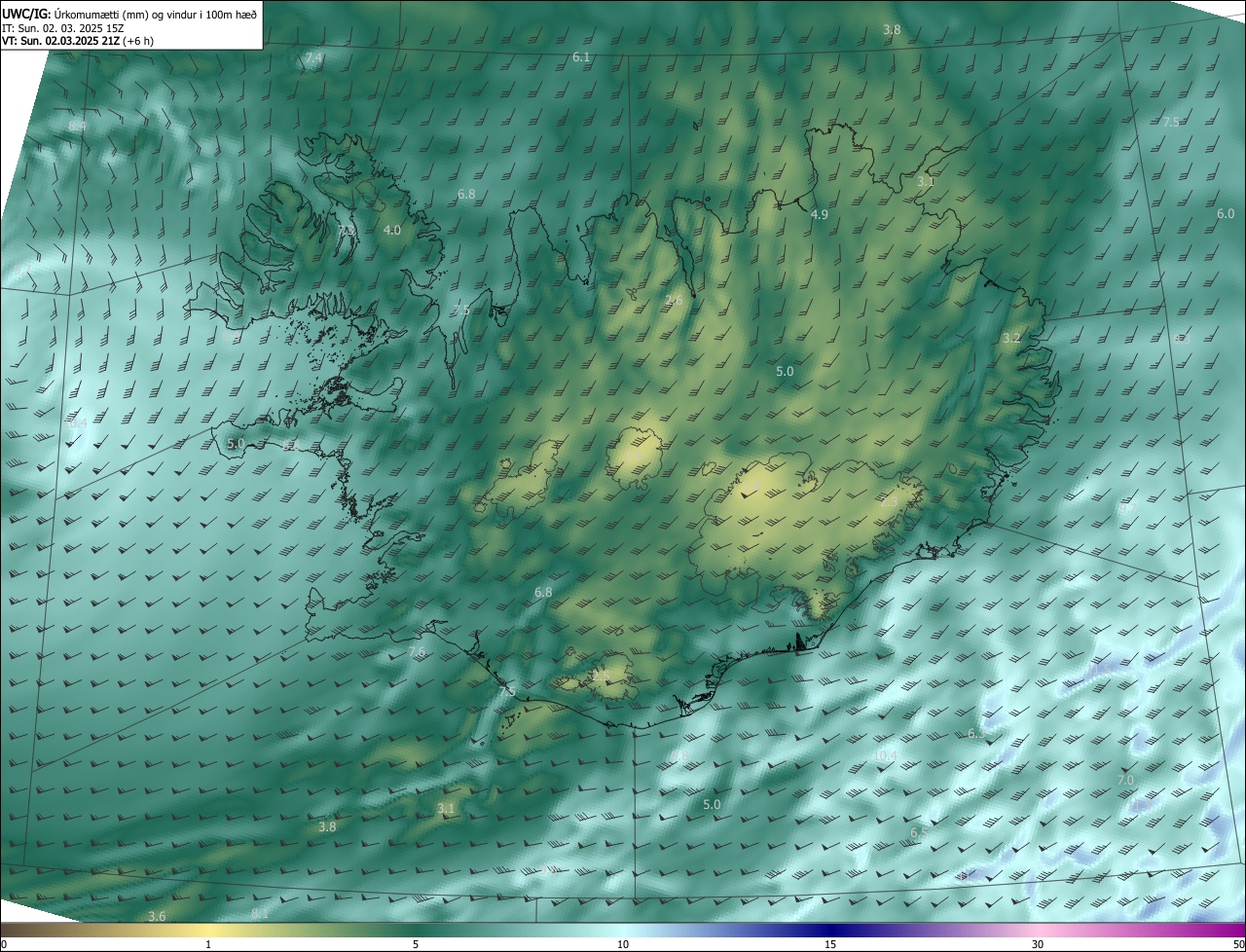
Task: Click the 0 tick on the color scale
Action: [x=4, y=945]
